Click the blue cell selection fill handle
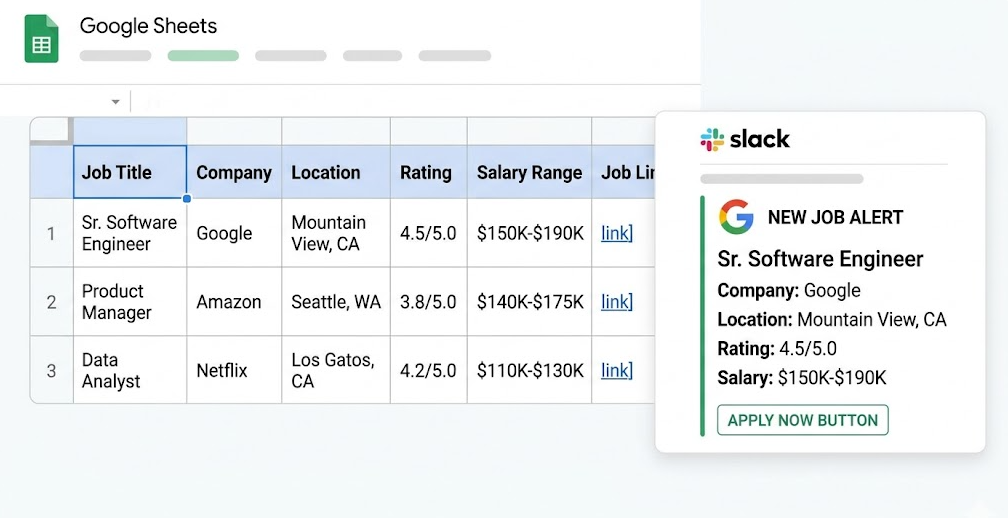 tap(186, 199)
